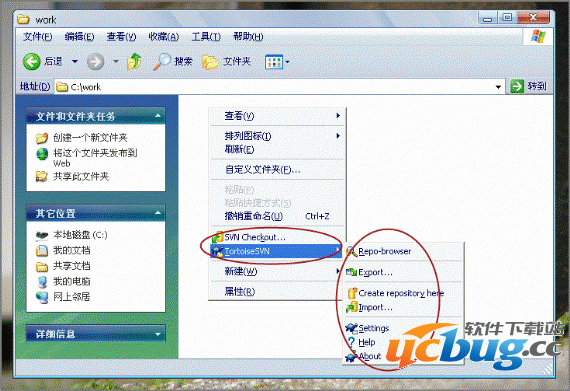Go up one folder level icon
This screenshot has width=570, height=391.
click(134, 61)
